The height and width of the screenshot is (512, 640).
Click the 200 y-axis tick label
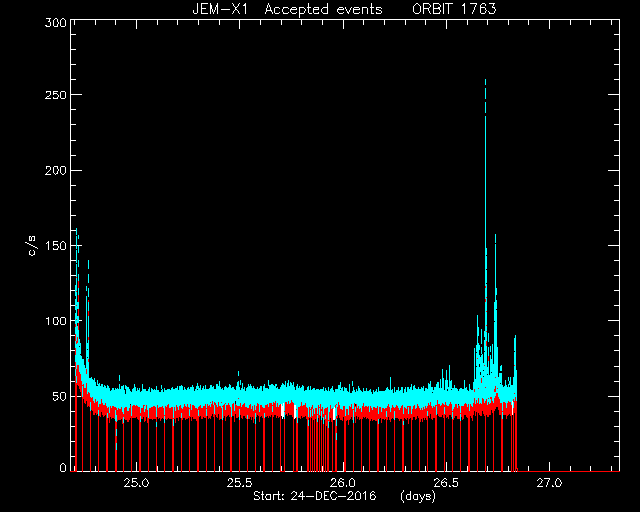click(x=56, y=170)
